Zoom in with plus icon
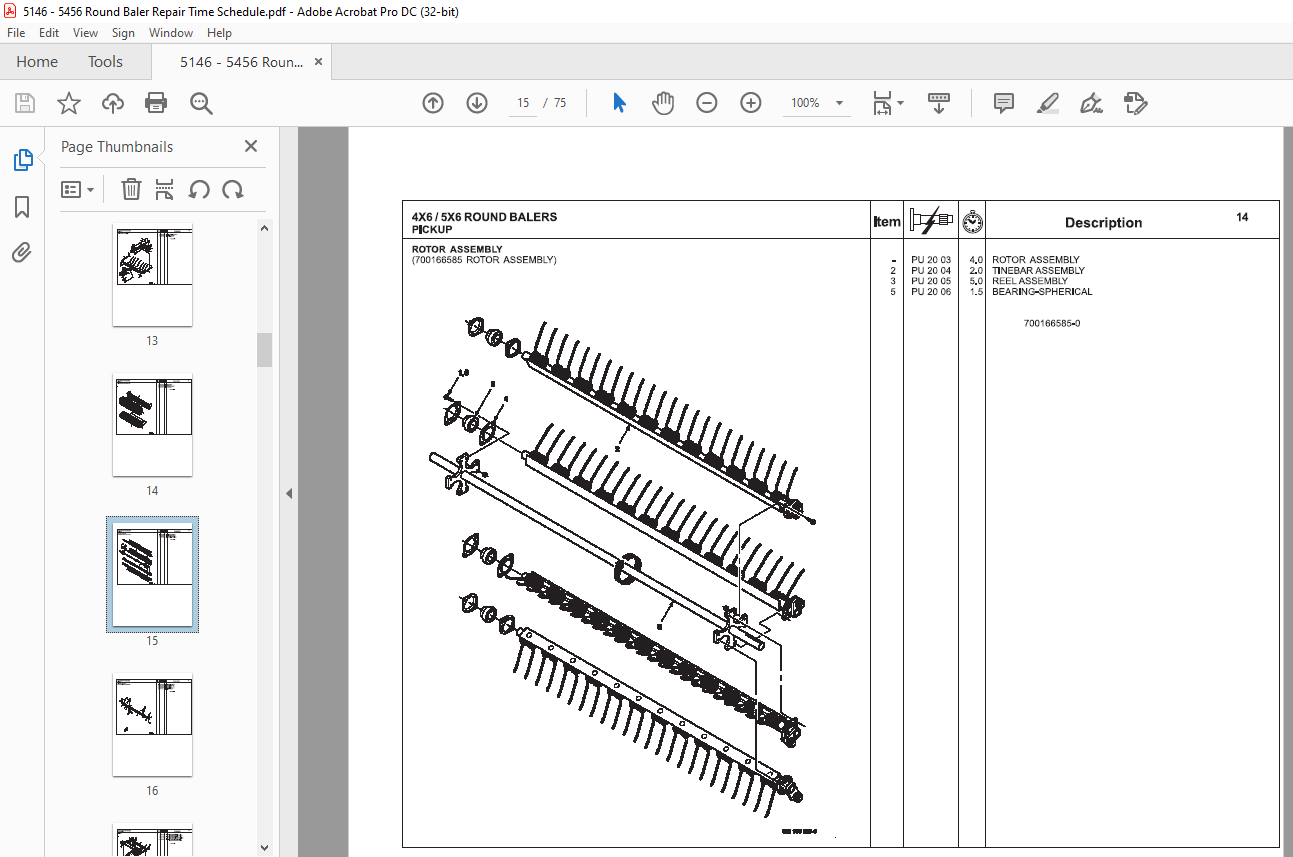 751,103
